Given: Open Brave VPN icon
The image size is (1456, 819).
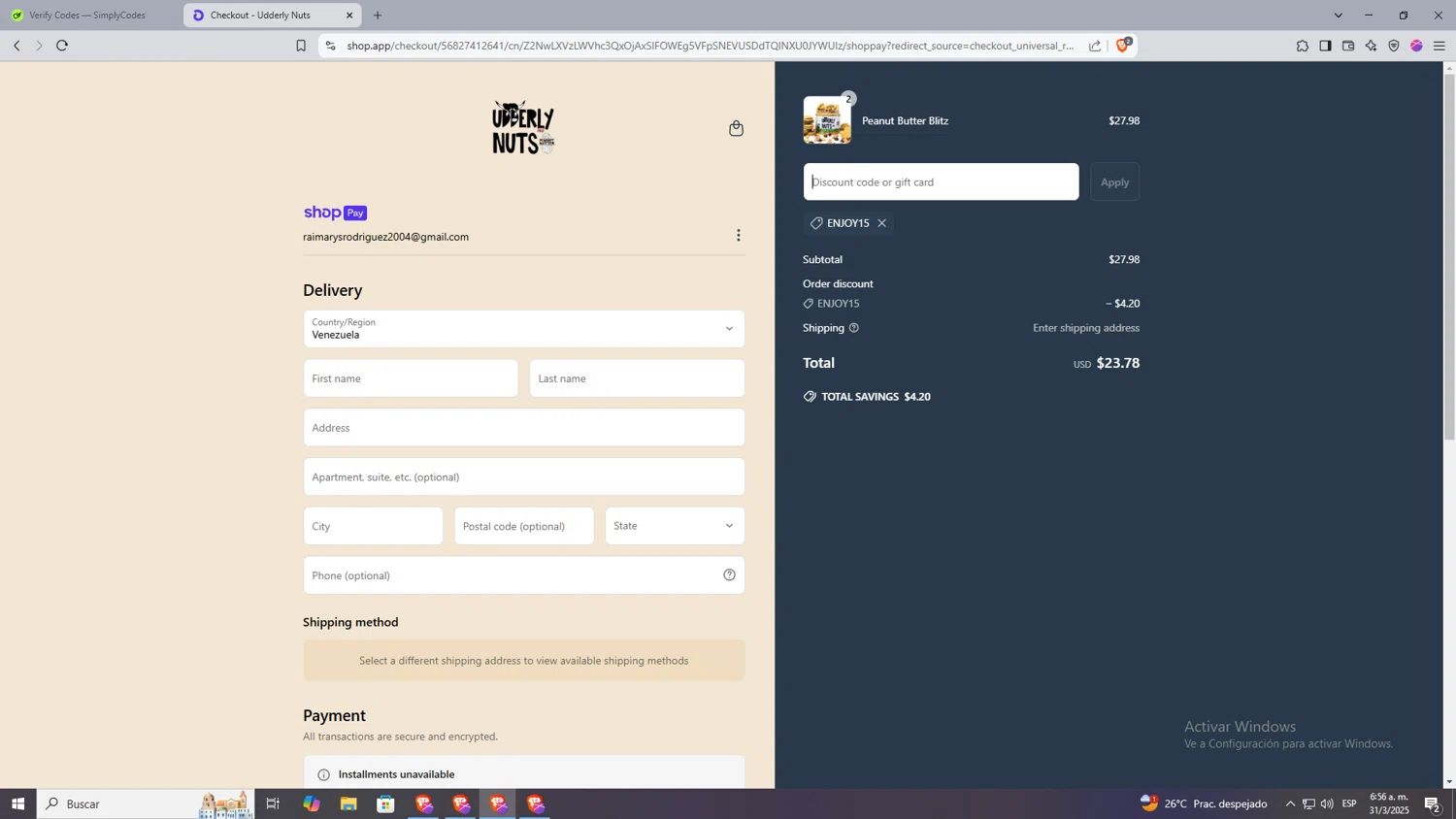Looking at the screenshot, I should [x=1394, y=46].
